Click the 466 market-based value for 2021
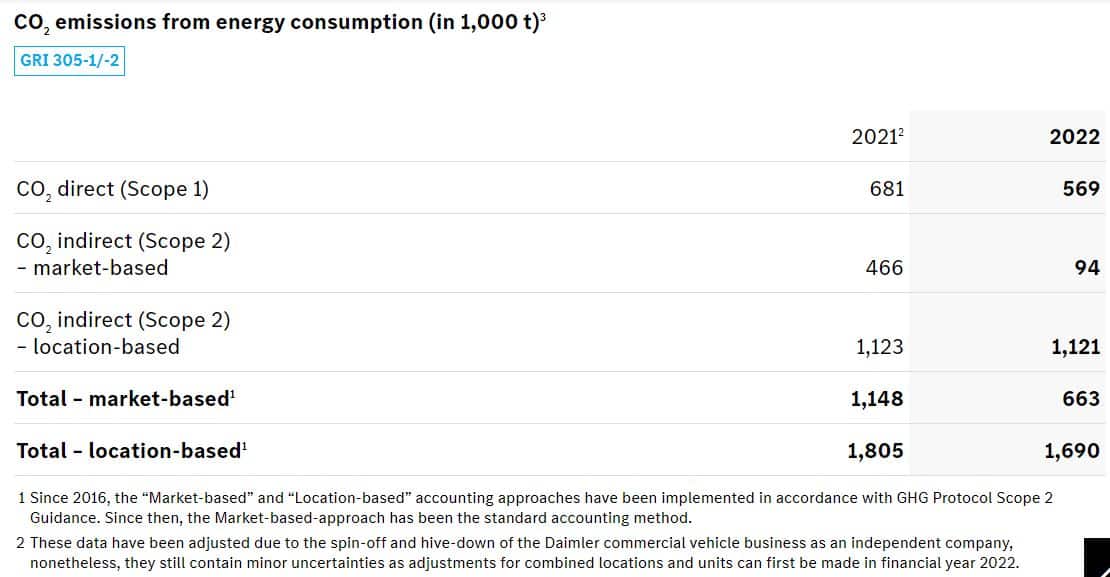Image resolution: width=1110 pixels, height=577 pixels. coord(884,268)
